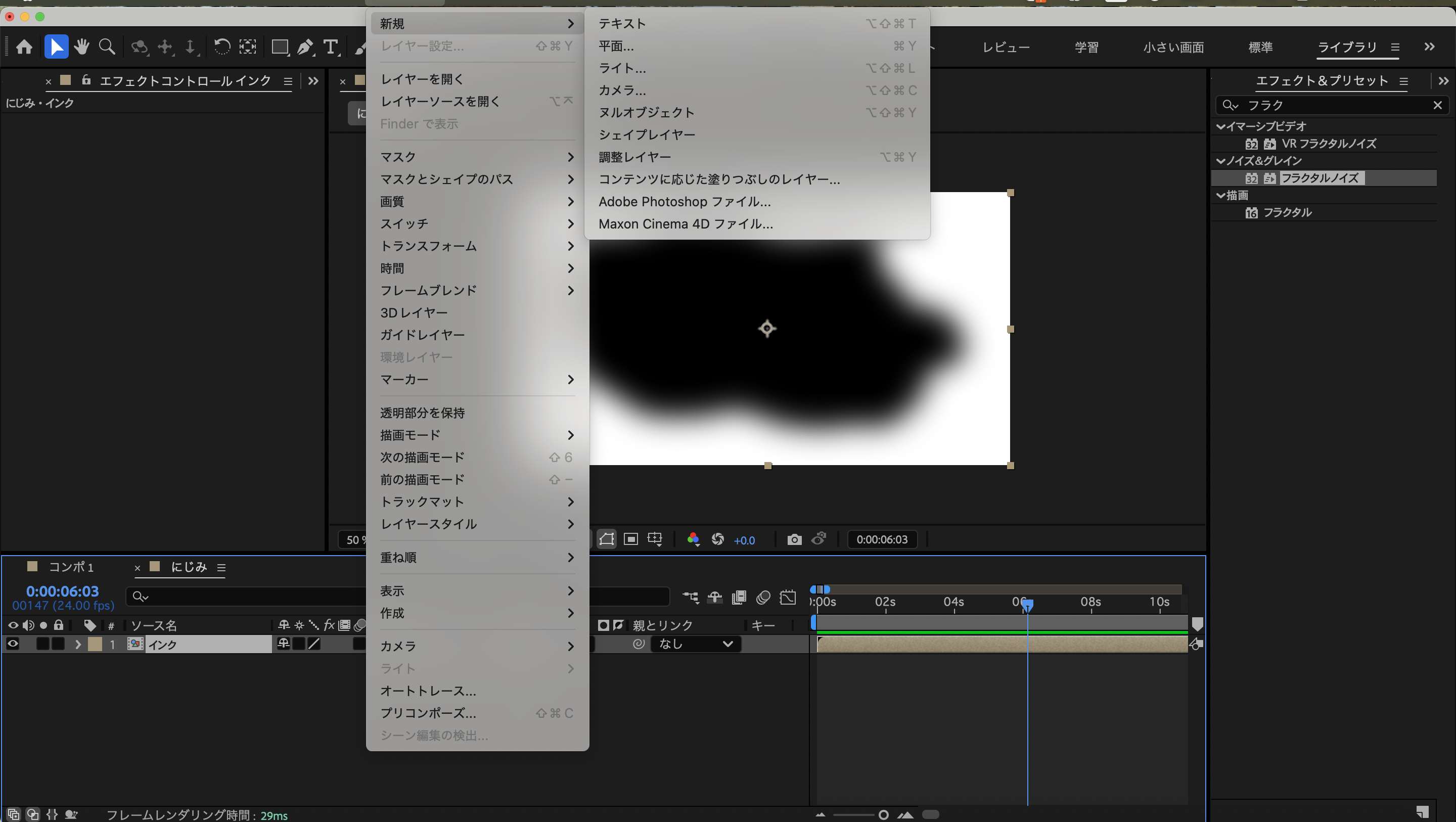The height and width of the screenshot is (822, 1456).
Task: Choose ヌルオブジェクト from the new submenu
Action: pyautogui.click(x=646, y=113)
